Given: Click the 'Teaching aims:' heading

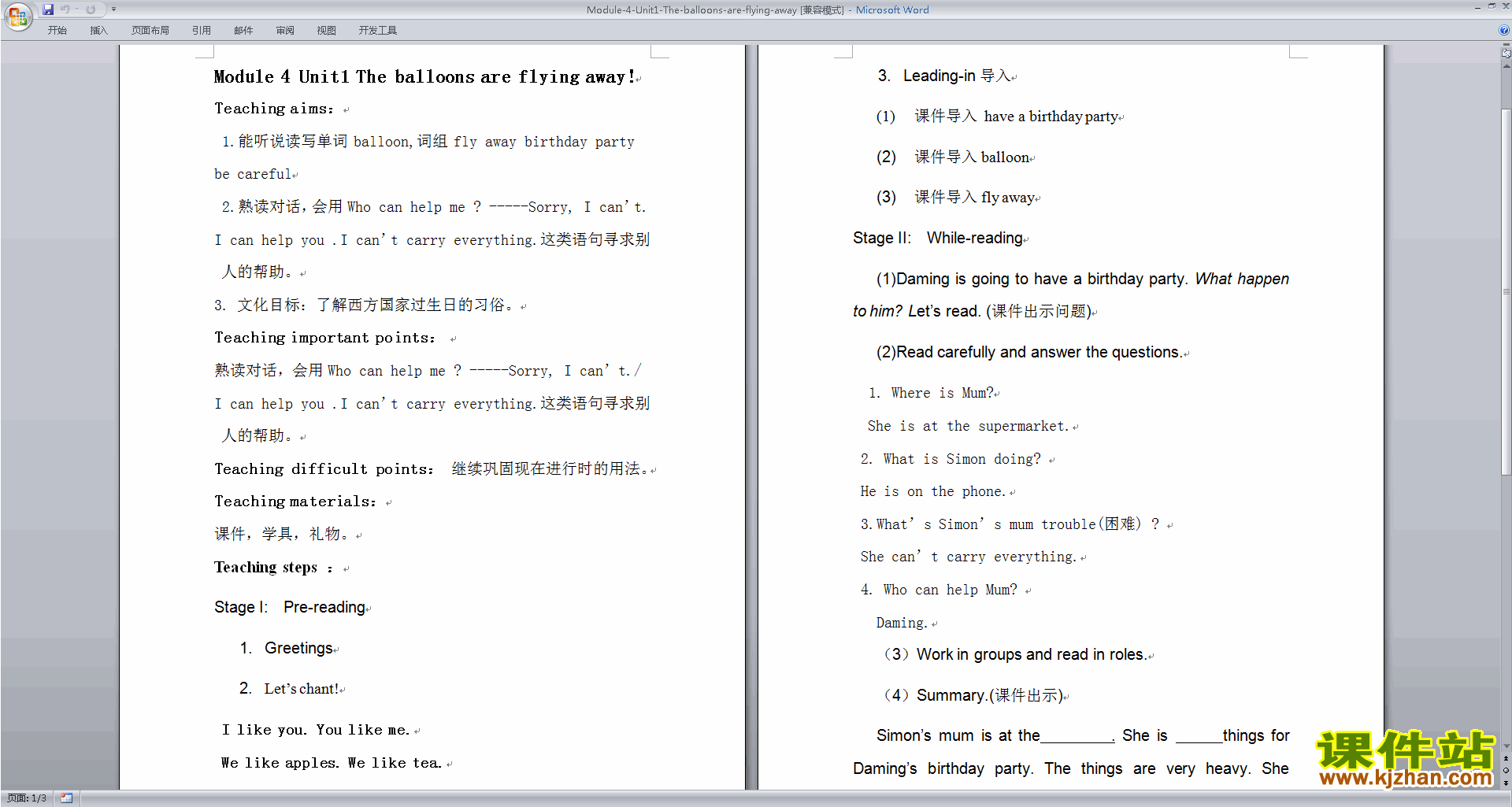Looking at the screenshot, I should pos(274,109).
